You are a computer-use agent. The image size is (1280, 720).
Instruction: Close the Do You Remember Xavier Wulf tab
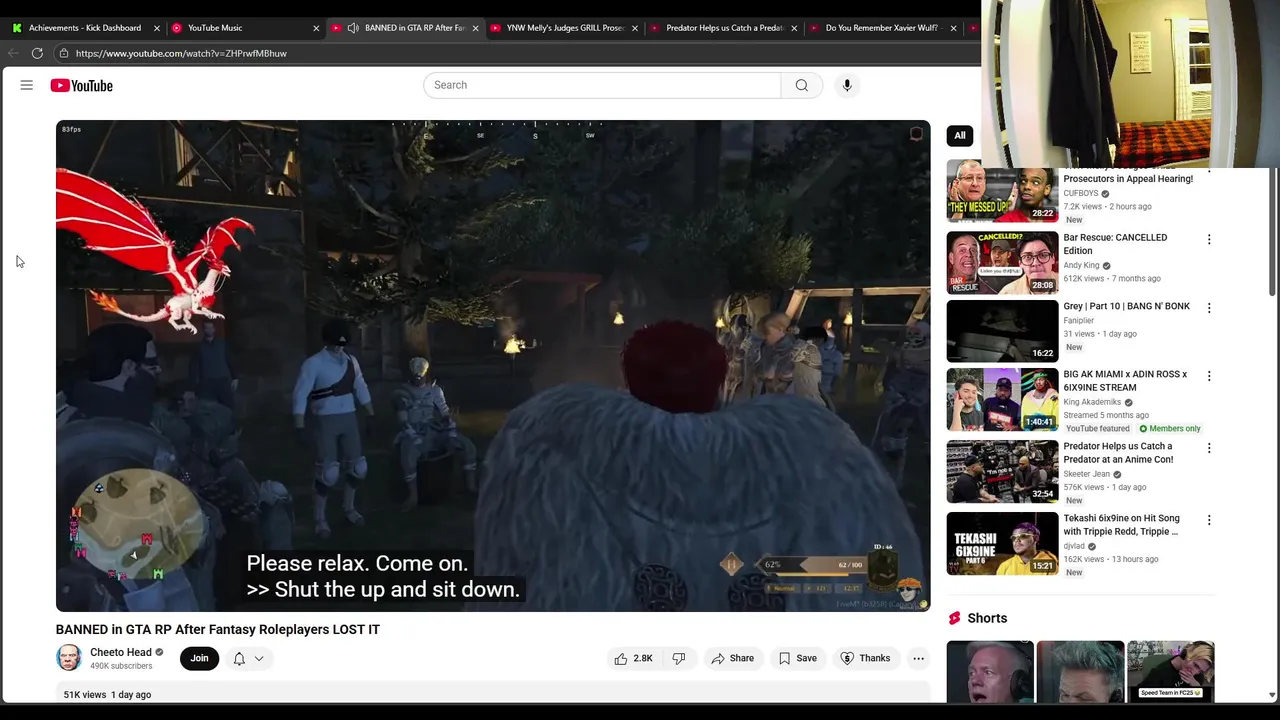tap(953, 28)
